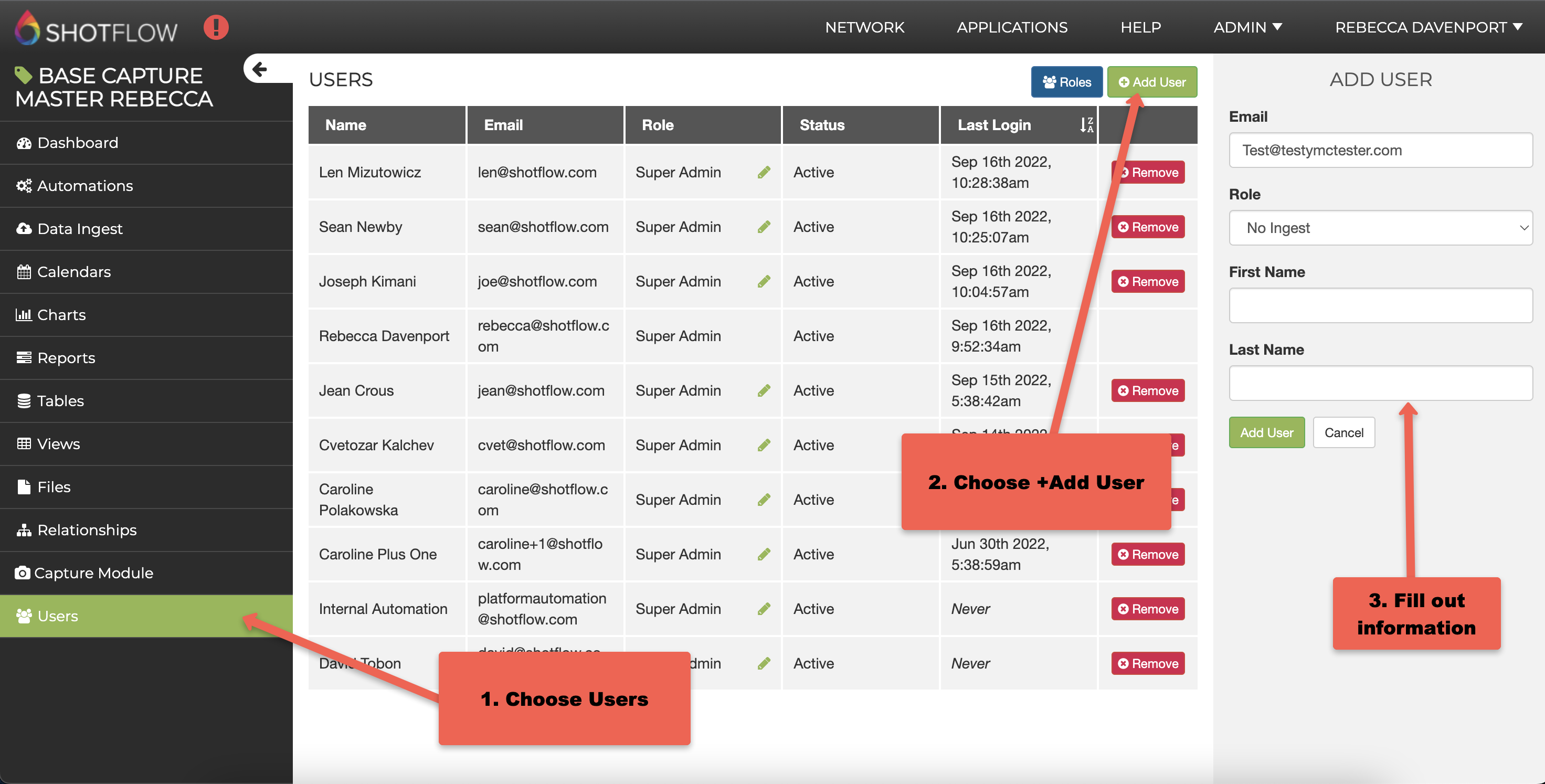Open the Role dropdown showing No Ingest

(1380, 228)
